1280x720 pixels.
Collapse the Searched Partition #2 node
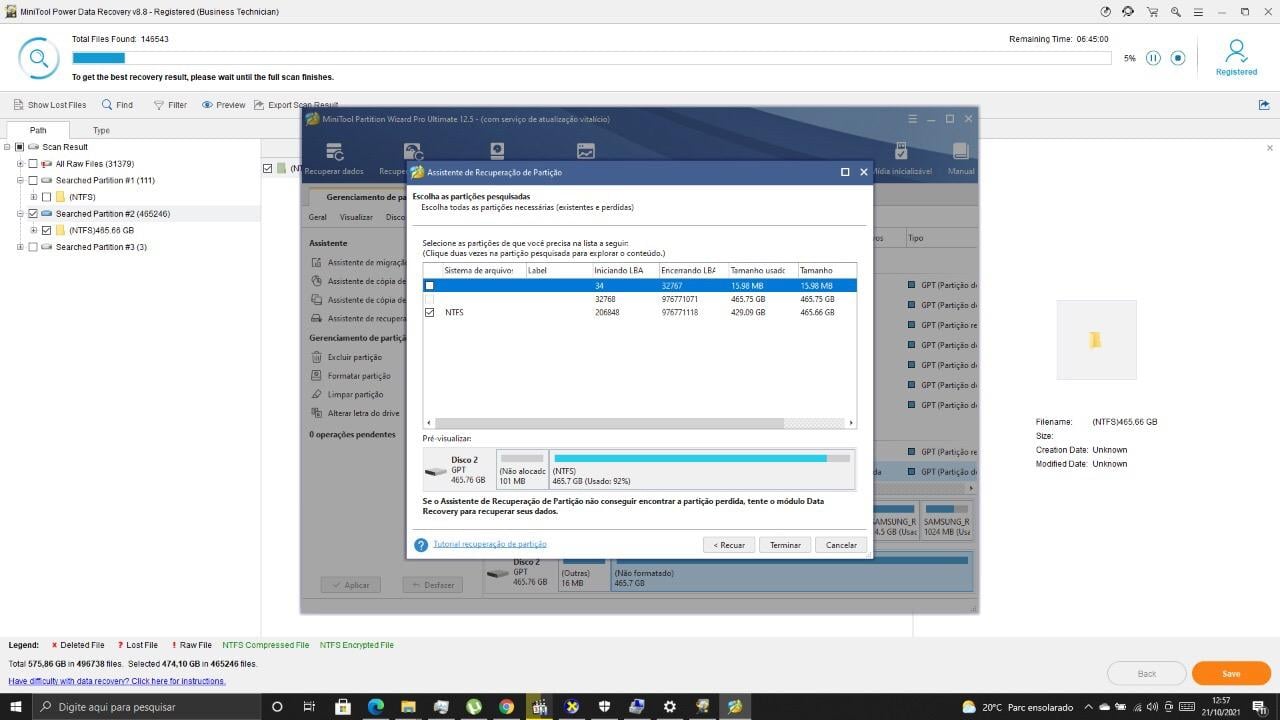coord(20,214)
